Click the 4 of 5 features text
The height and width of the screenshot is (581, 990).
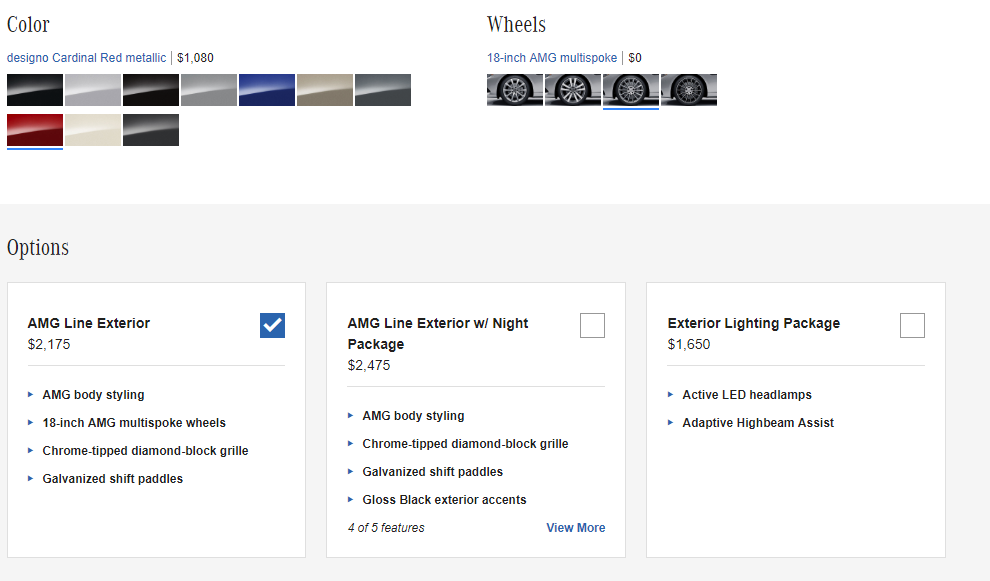click(386, 527)
